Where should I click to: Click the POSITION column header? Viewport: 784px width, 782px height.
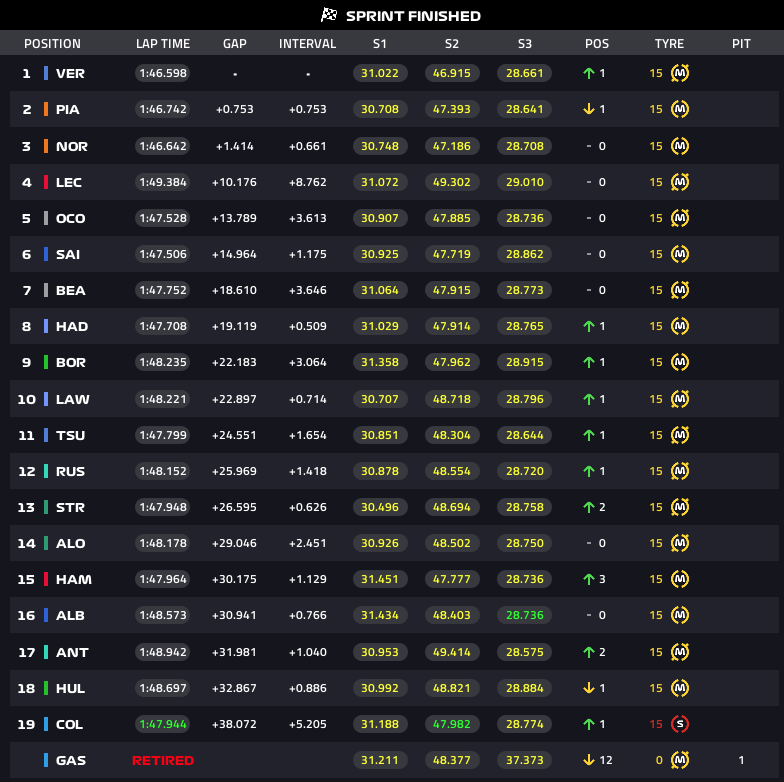pos(52,44)
